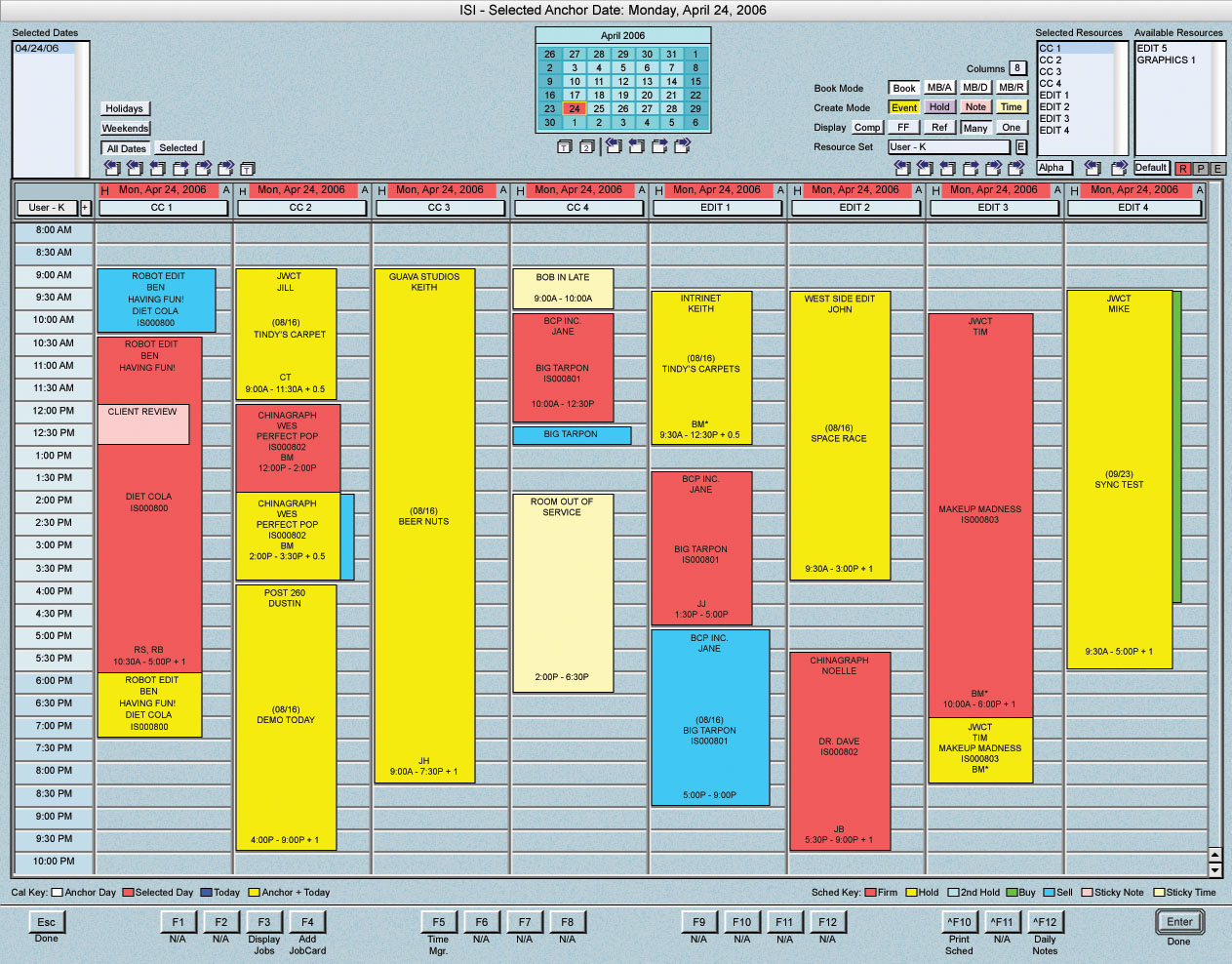Image resolution: width=1232 pixels, height=964 pixels.
Task: Select CC 3 in Selected Resources list
Action: (1051, 72)
